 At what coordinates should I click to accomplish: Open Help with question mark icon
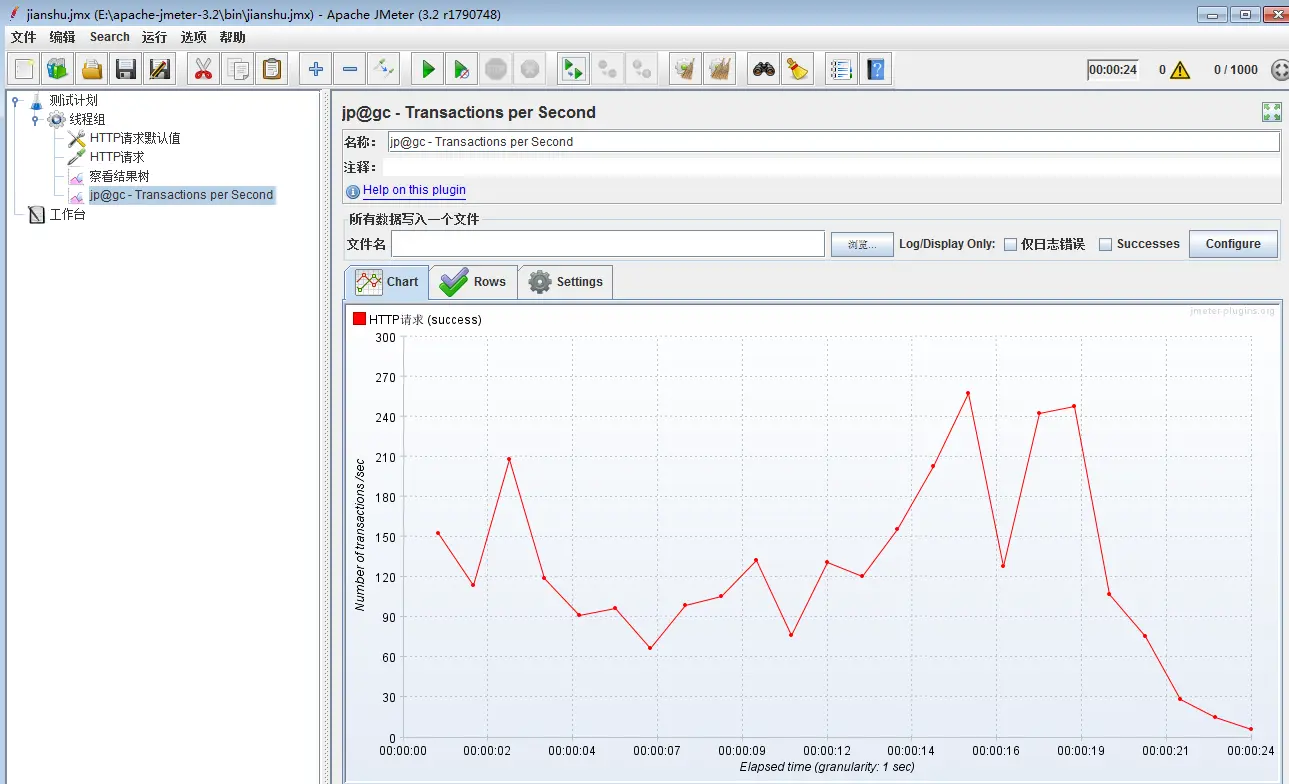[876, 69]
